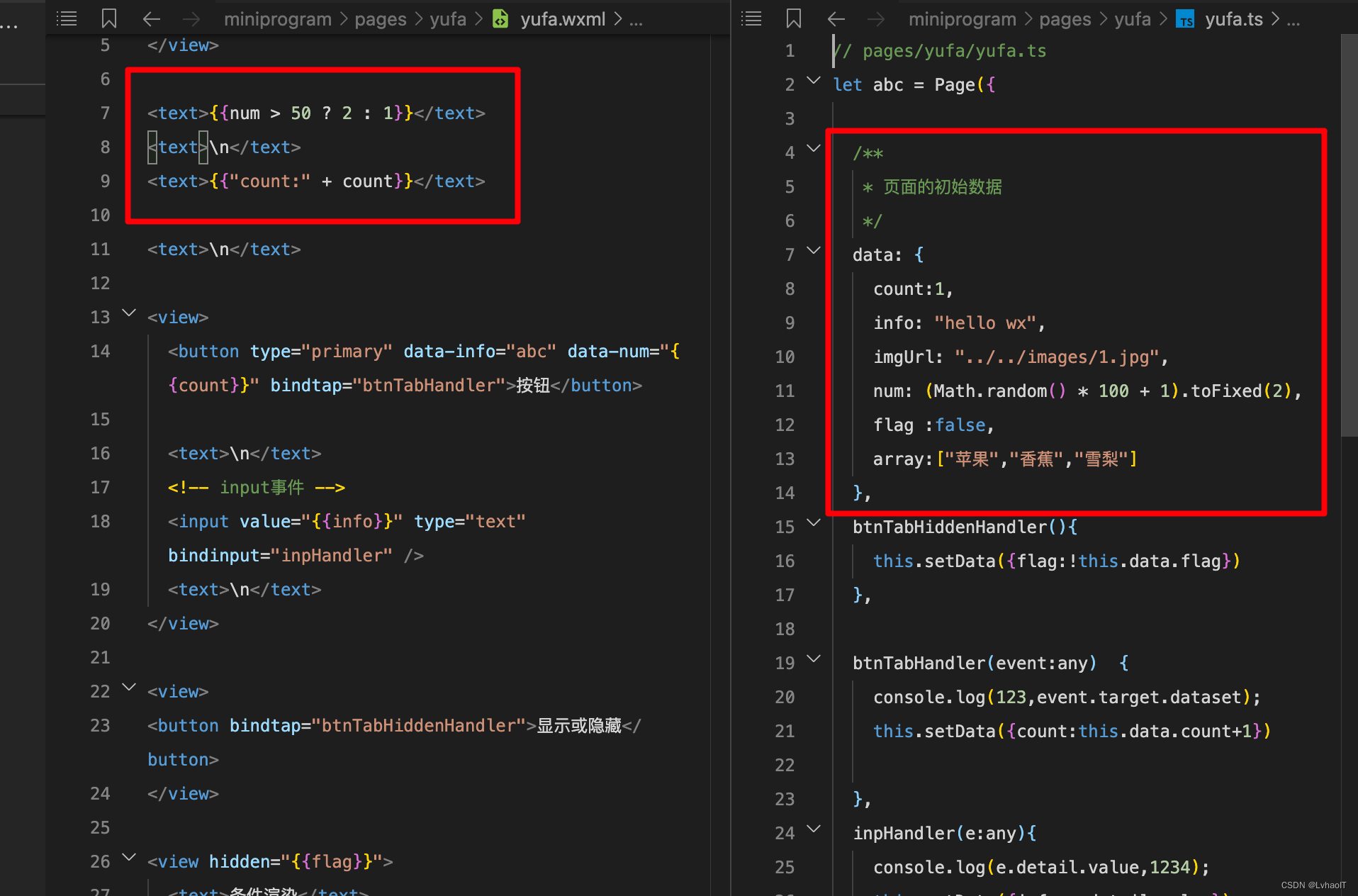
Task: Click setData flag toggle statement on line 16
Action: pos(1057,561)
